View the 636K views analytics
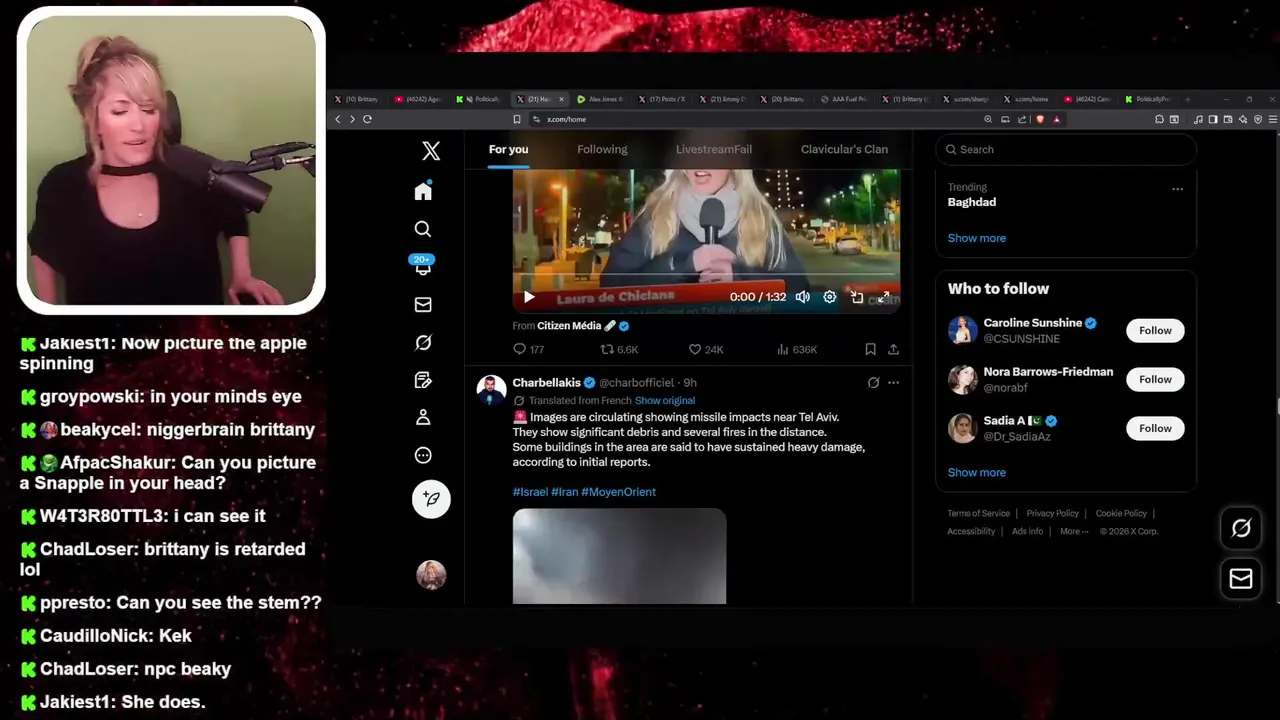Image resolution: width=1280 pixels, height=720 pixels. tap(797, 349)
